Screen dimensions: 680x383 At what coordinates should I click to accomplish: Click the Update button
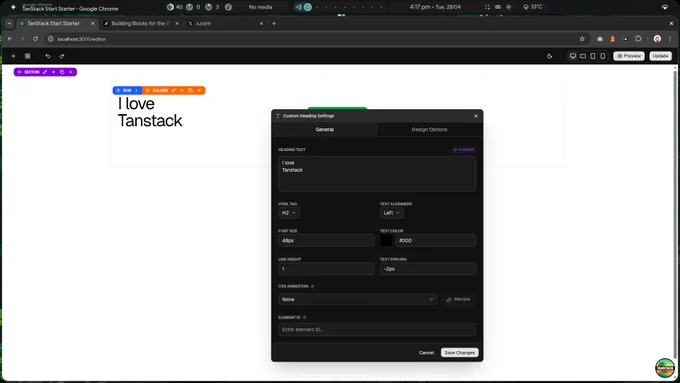(x=660, y=56)
